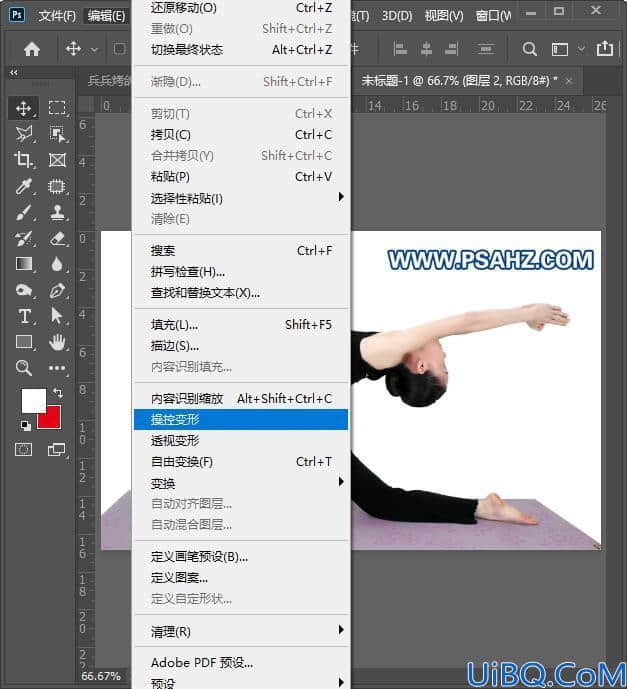Select the Object Selection tool
Viewport: 627px width, 689px height.
pyautogui.click(x=57, y=134)
